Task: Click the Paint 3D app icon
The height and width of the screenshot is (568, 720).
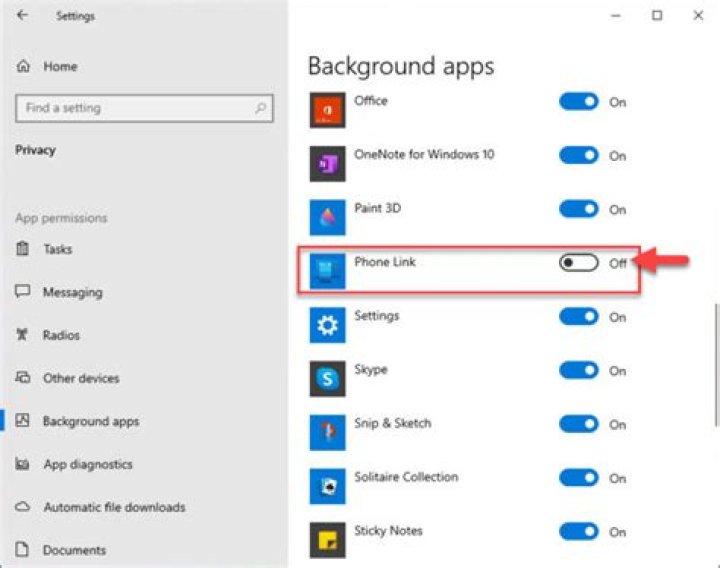Action: point(327,217)
